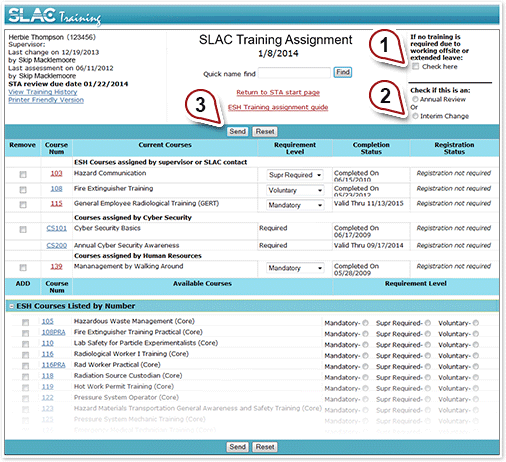
Task: Tick ADD checkbox for Rad Worker Practical
Action: point(25,366)
